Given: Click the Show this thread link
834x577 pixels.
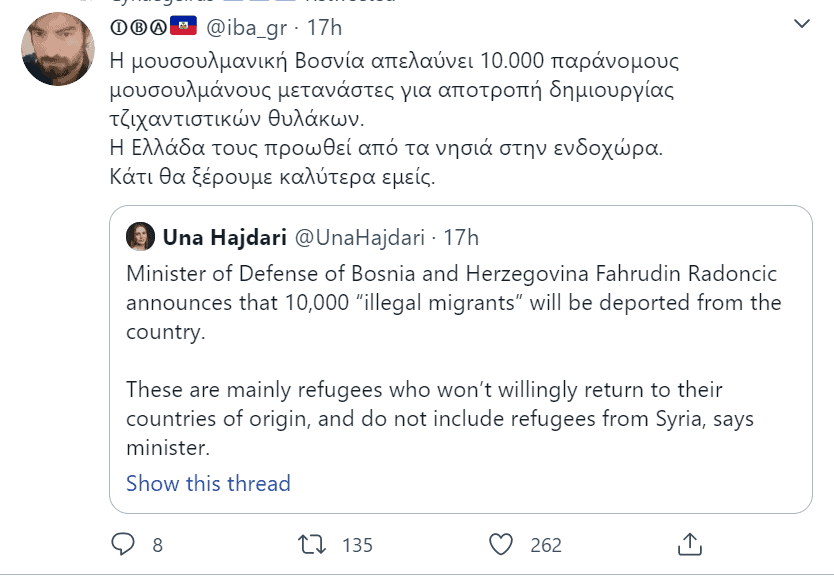Looking at the screenshot, I should (208, 484).
